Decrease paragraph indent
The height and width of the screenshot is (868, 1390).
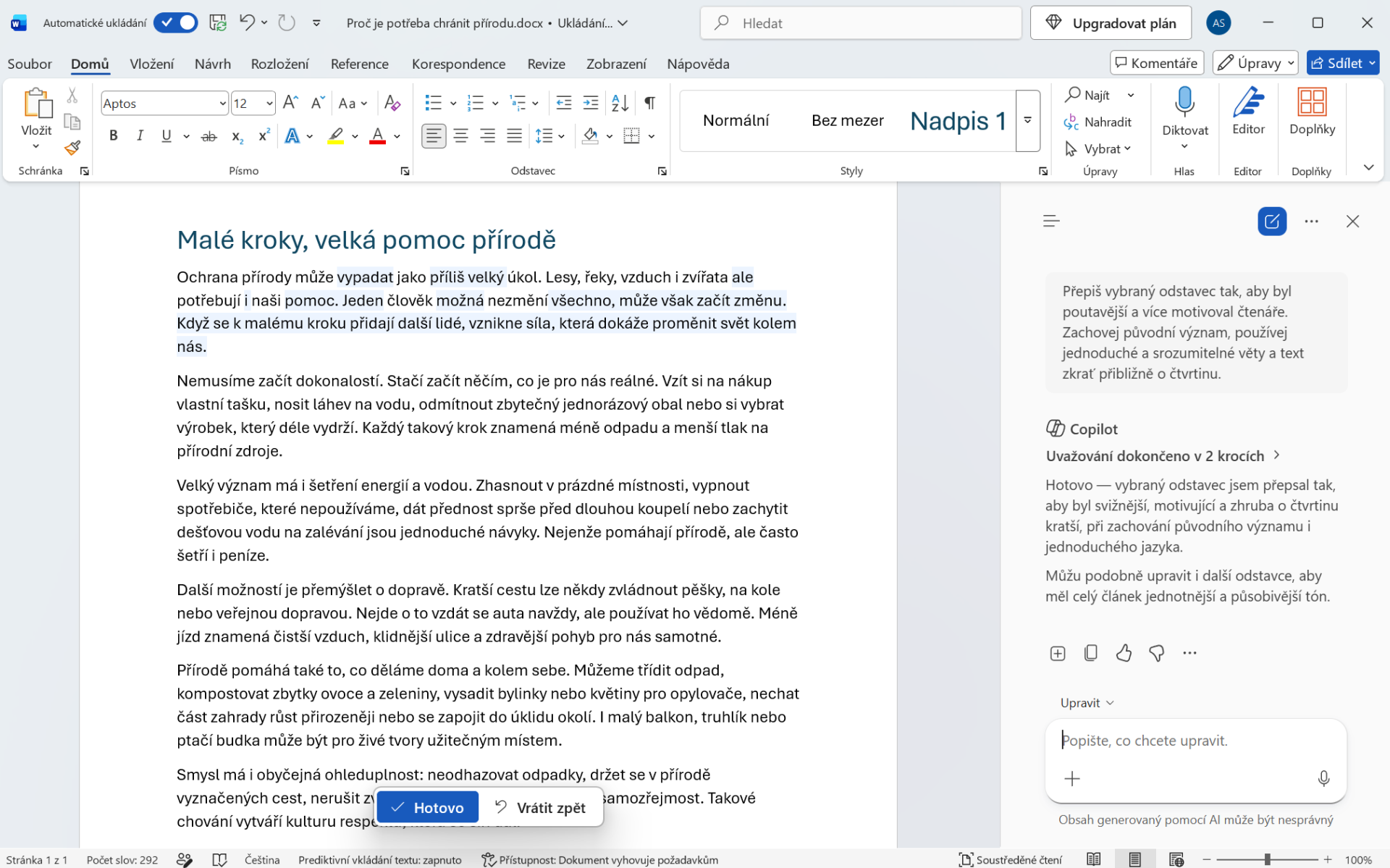pyautogui.click(x=564, y=103)
